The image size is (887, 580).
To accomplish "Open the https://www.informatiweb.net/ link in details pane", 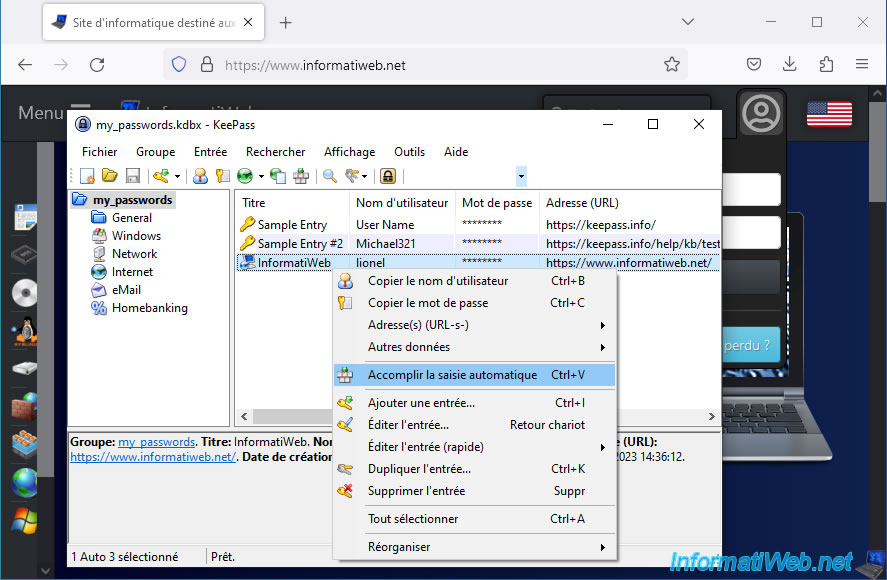I will [x=153, y=457].
